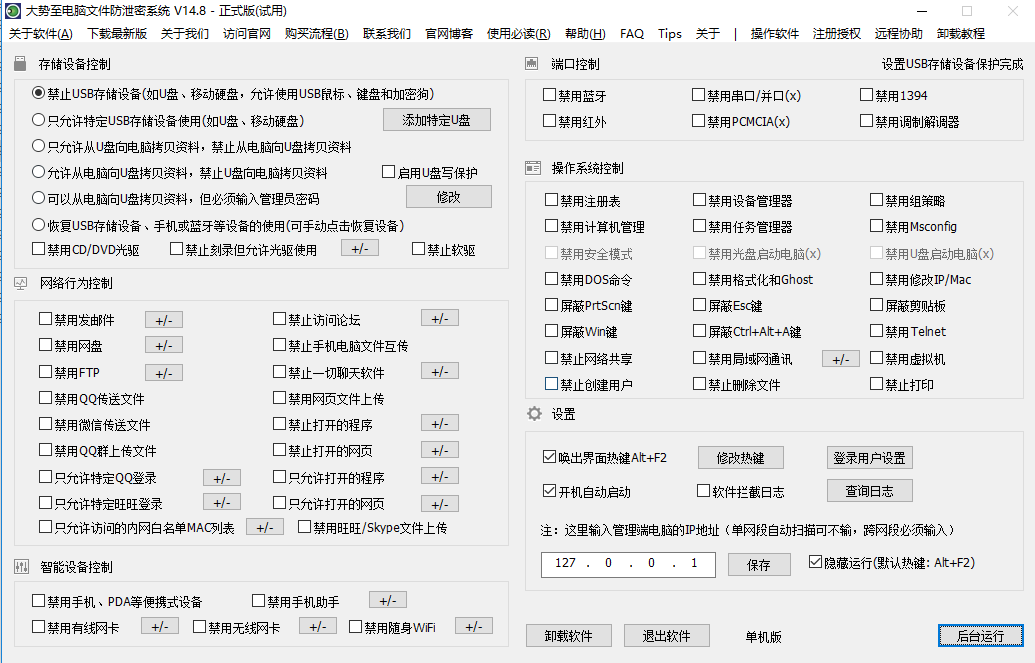Screen dimensions: 1035x663
Task: Click the 网络行为控制 section icon
Action: click(x=21, y=286)
